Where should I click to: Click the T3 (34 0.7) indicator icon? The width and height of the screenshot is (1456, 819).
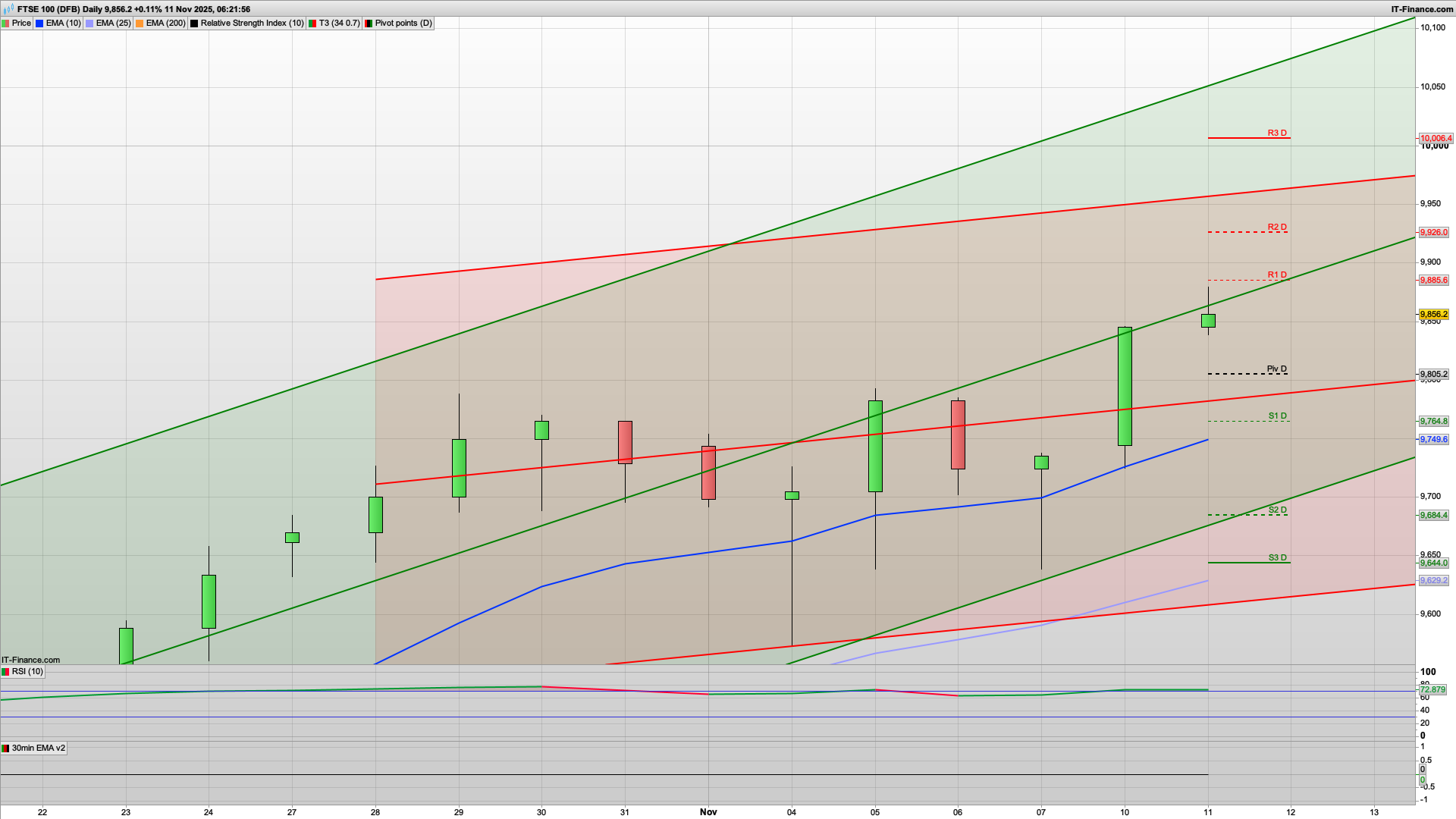tap(312, 24)
